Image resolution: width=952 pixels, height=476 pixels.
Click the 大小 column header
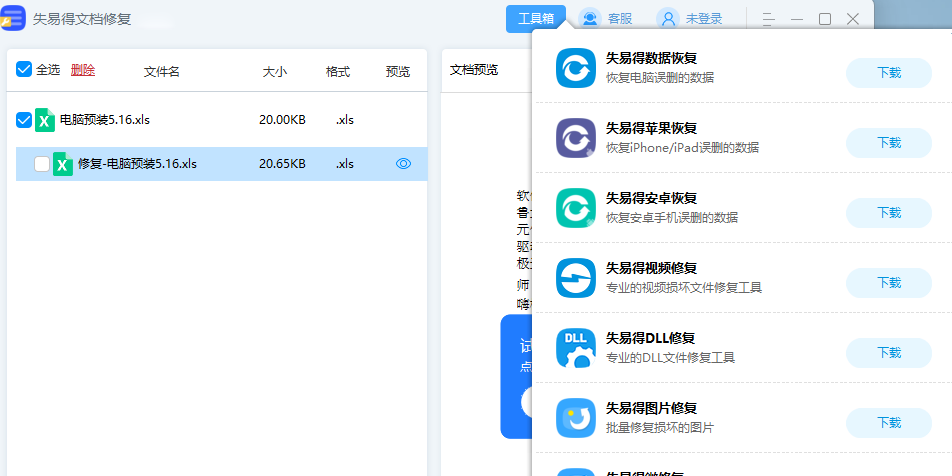tap(274, 72)
